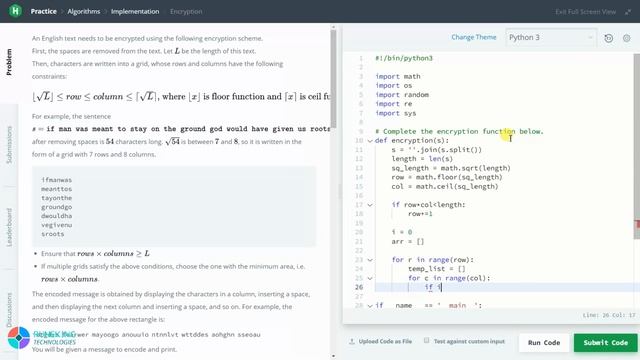Click Exit Full Screen View
This screenshot has height=360, width=640.
(585, 12)
